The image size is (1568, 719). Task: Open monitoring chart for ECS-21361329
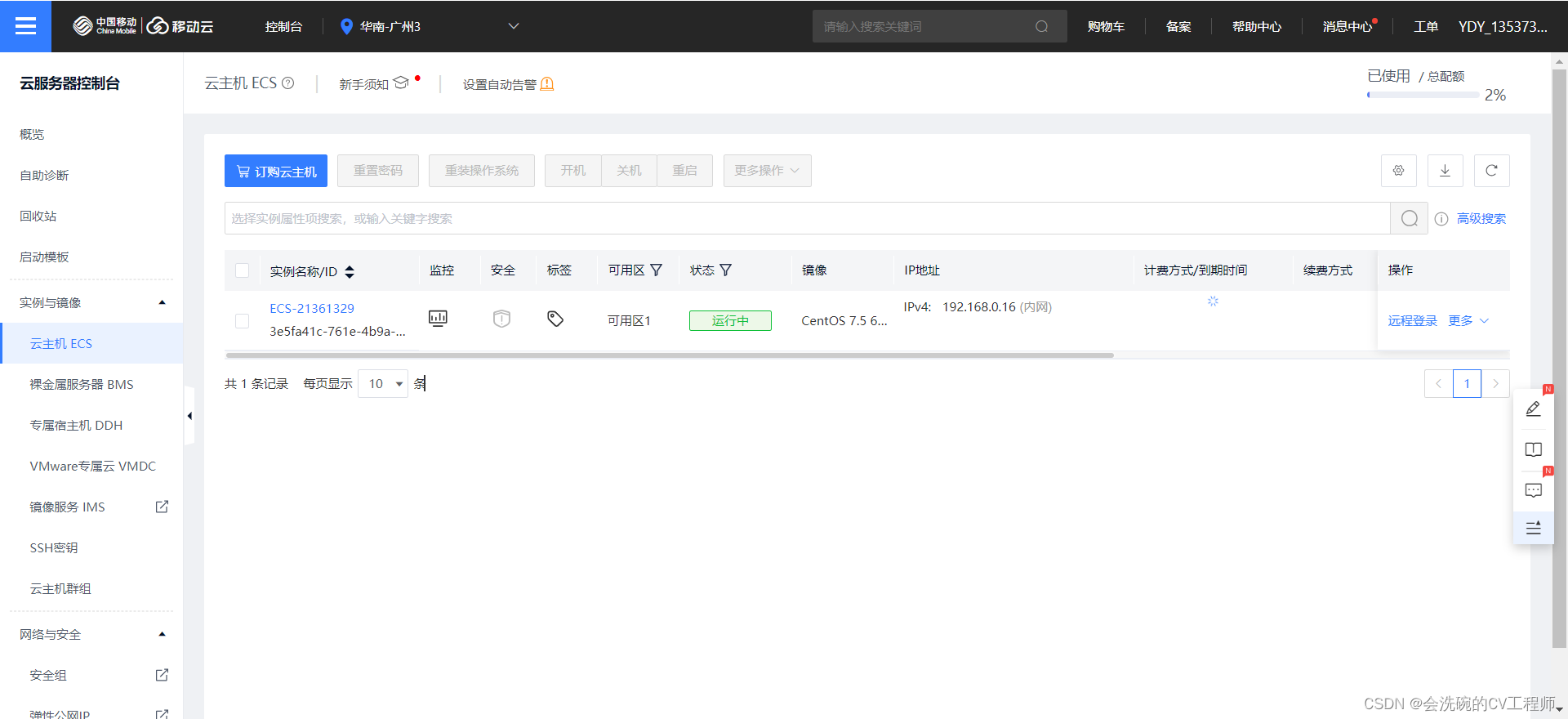pyautogui.click(x=438, y=319)
